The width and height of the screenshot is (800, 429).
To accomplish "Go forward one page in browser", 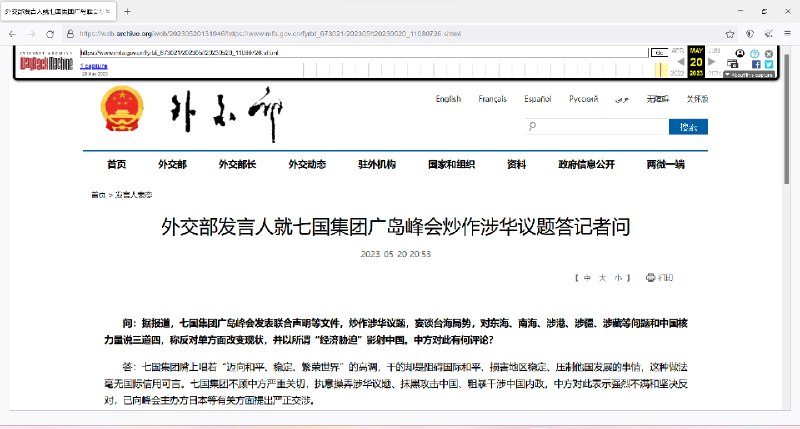I will [x=31, y=34].
